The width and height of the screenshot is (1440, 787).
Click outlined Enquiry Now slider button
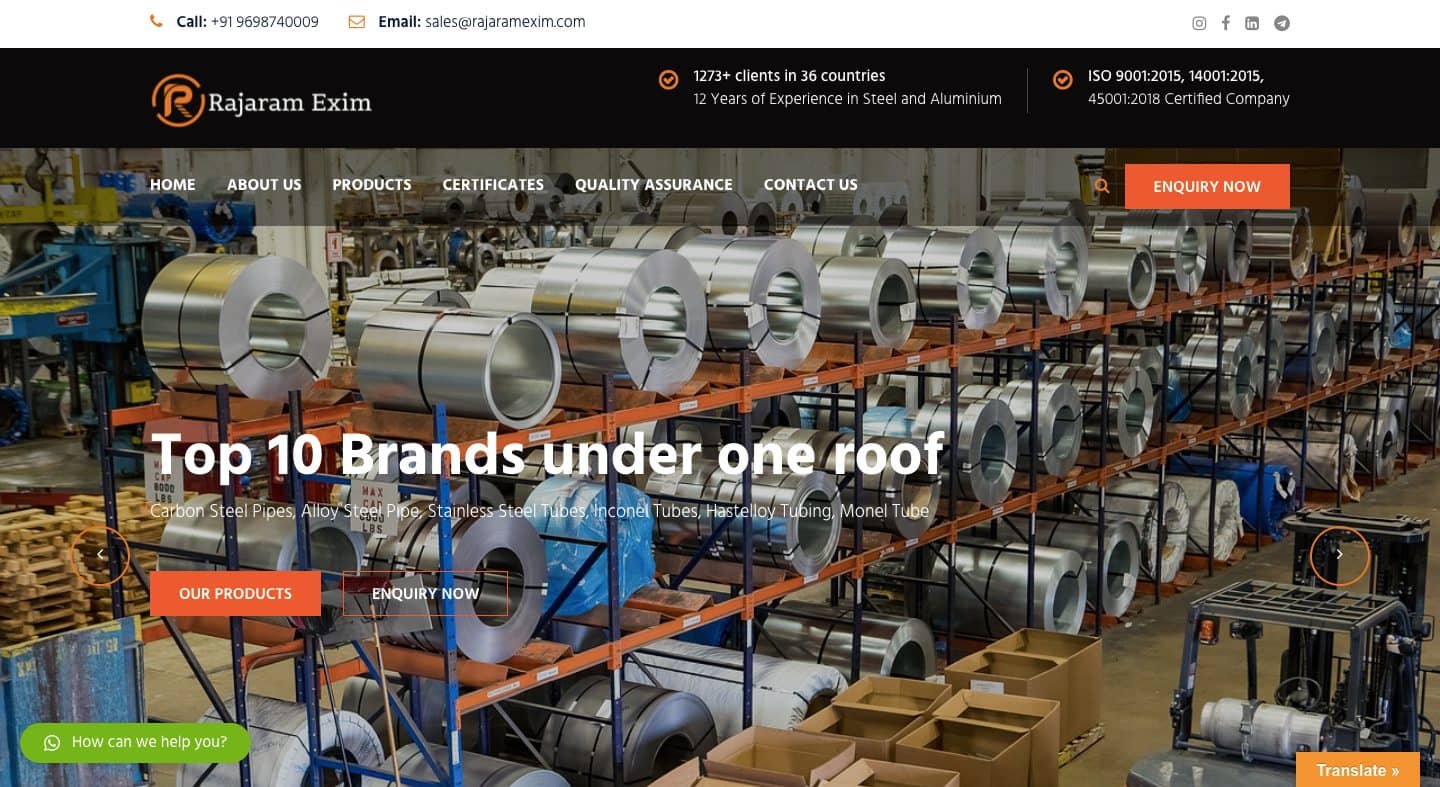[425, 593]
